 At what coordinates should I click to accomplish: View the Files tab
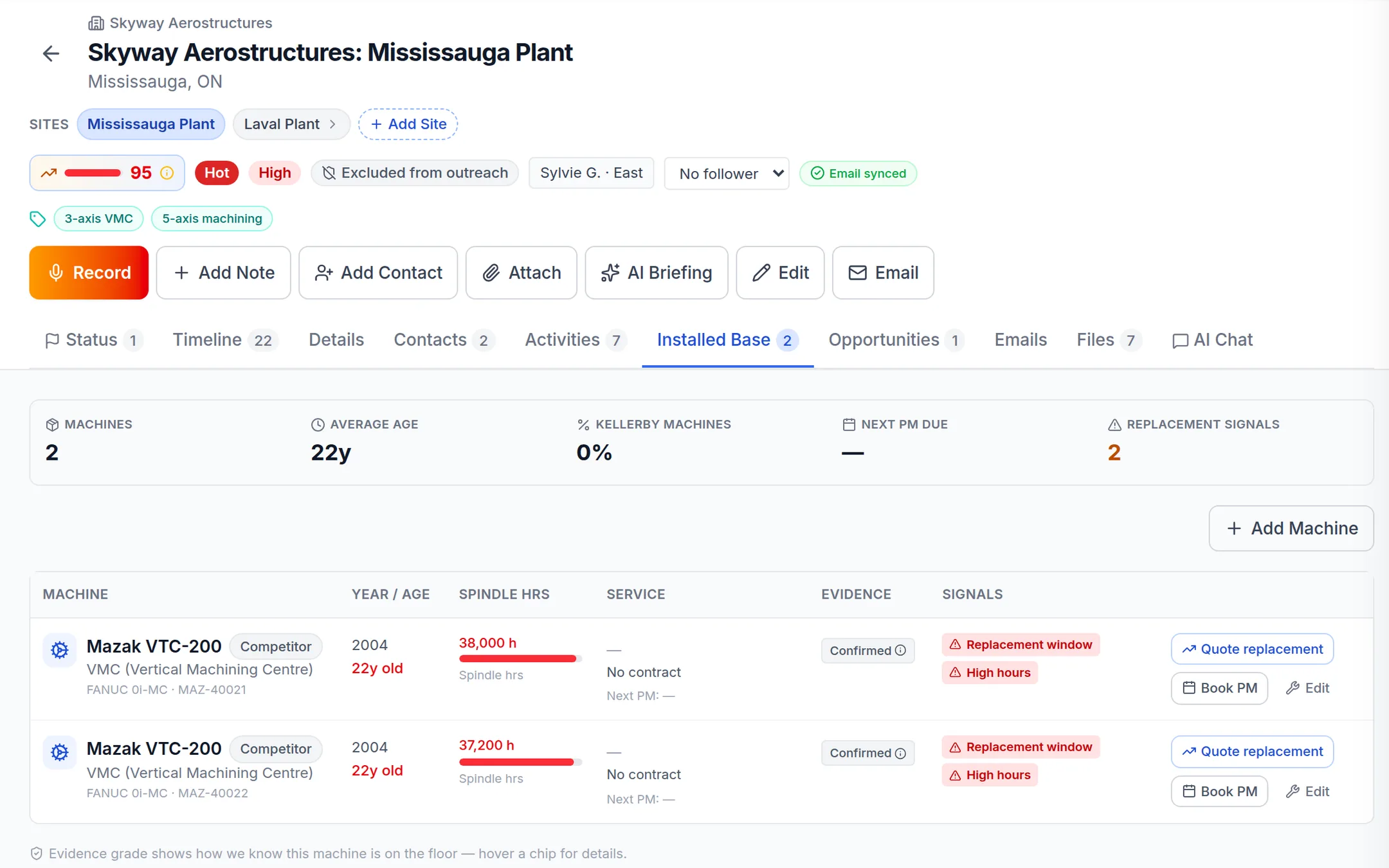[x=1109, y=340]
